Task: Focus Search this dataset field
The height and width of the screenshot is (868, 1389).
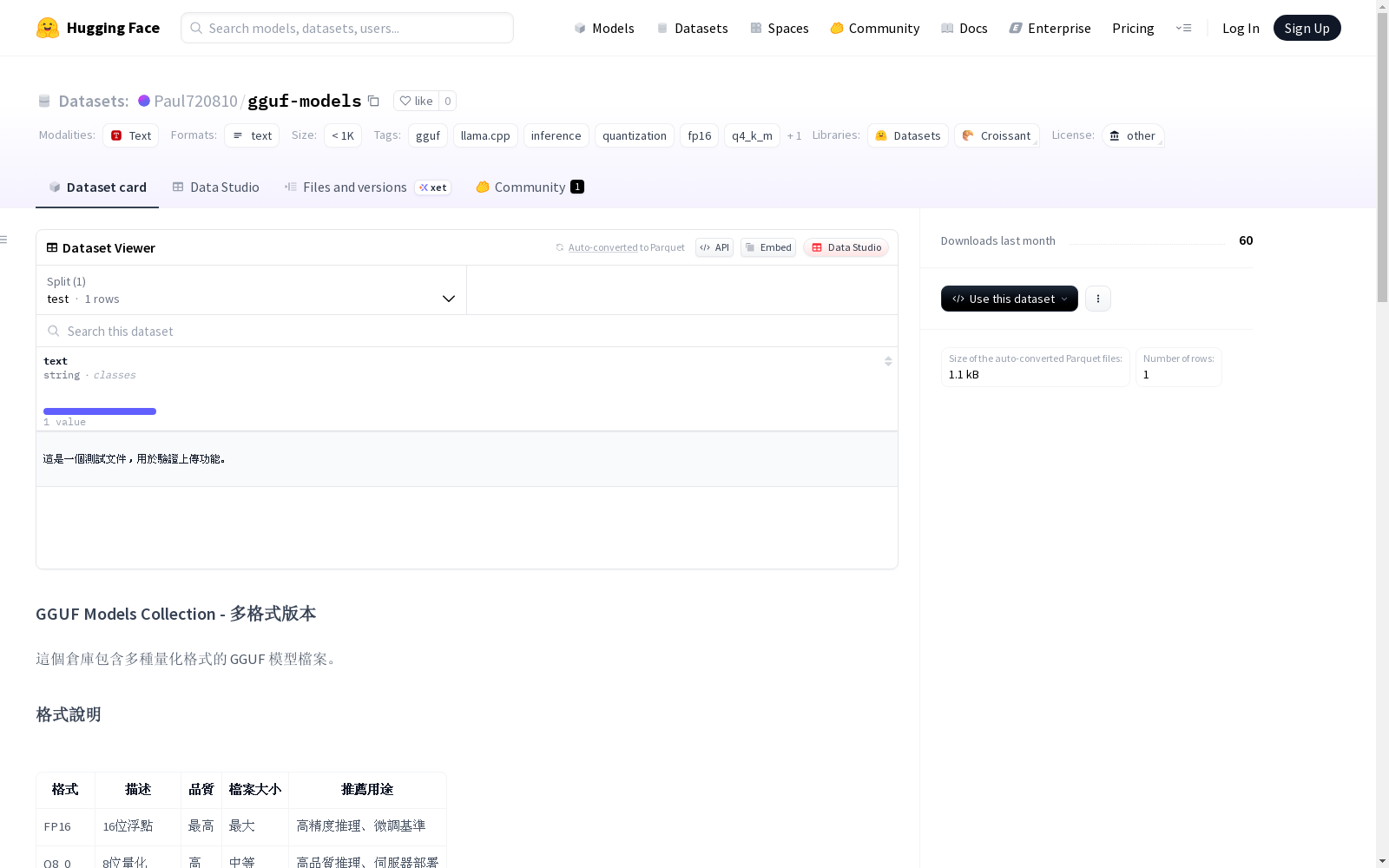Action: click(467, 331)
